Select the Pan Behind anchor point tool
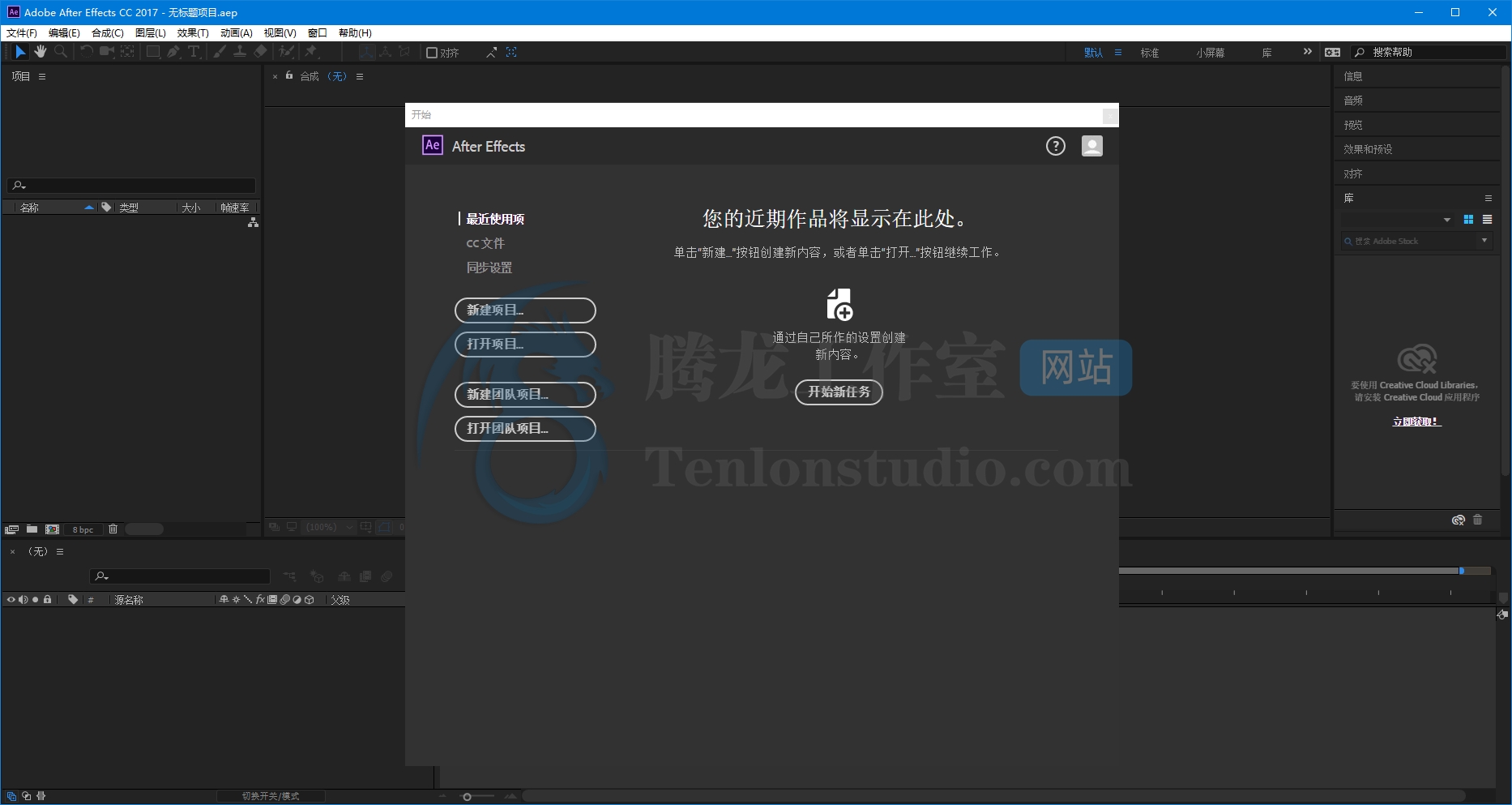Viewport: 1512px width, 805px height. pos(127,52)
